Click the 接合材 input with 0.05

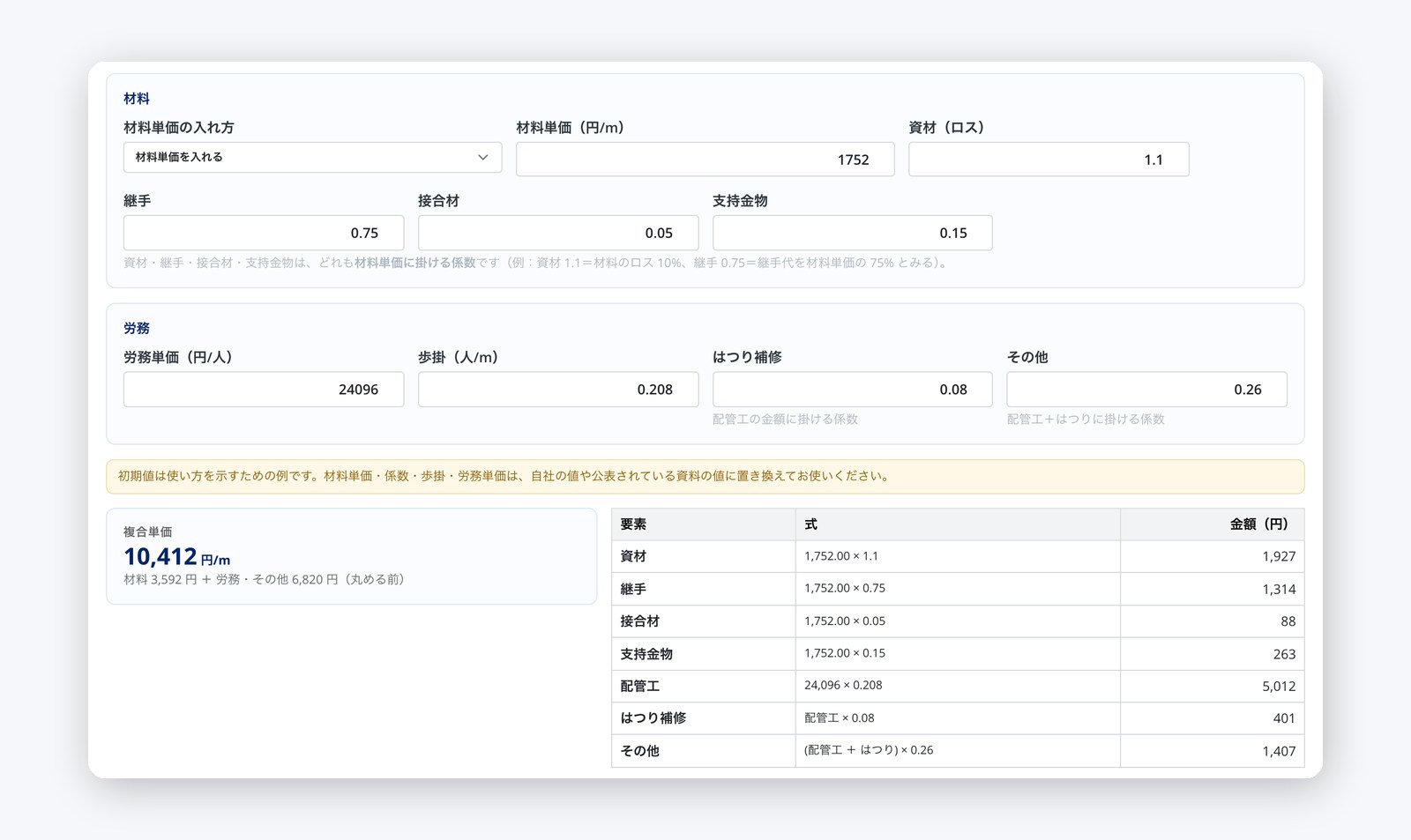pos(558,233)
